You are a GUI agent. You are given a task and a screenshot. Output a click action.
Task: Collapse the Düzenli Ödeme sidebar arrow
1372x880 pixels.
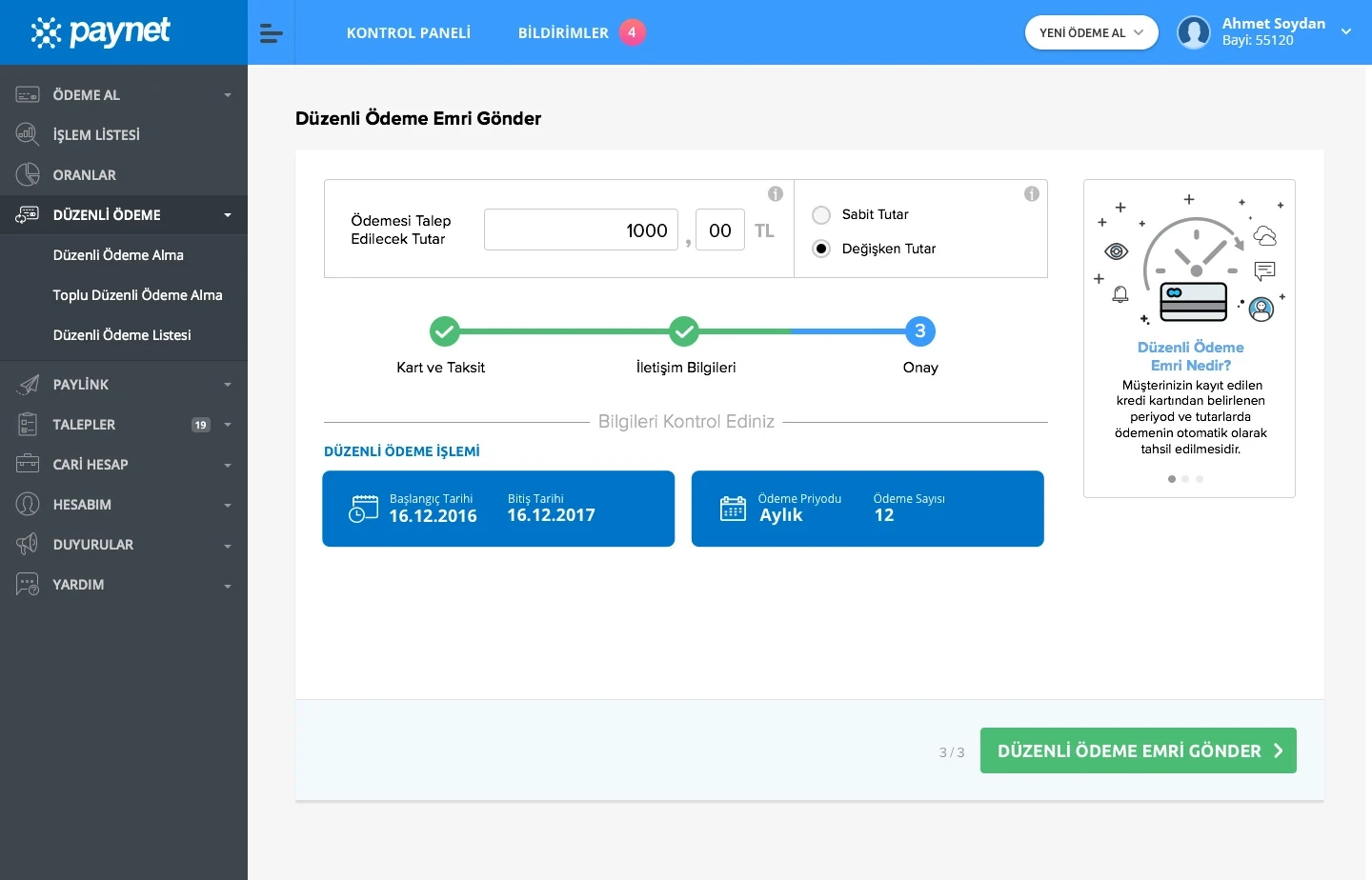coord(228,215)
